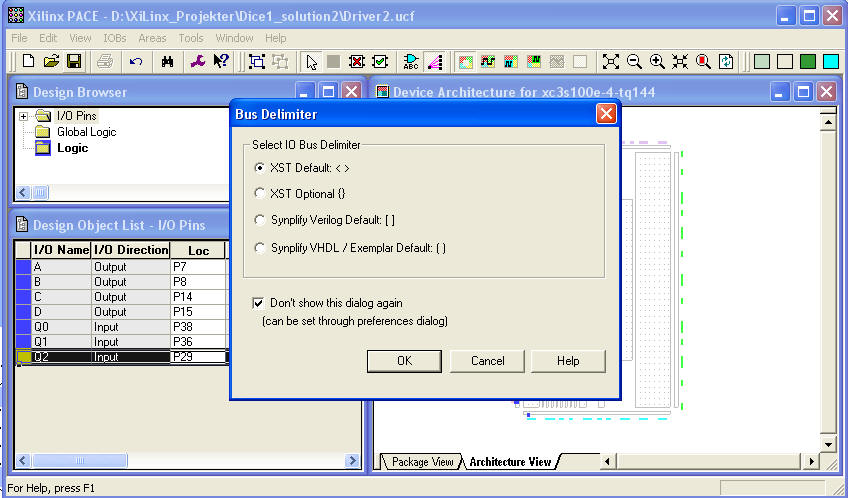Open the Areas menu
The width and height of the screenshot is (848, 498).
[152, 38]
